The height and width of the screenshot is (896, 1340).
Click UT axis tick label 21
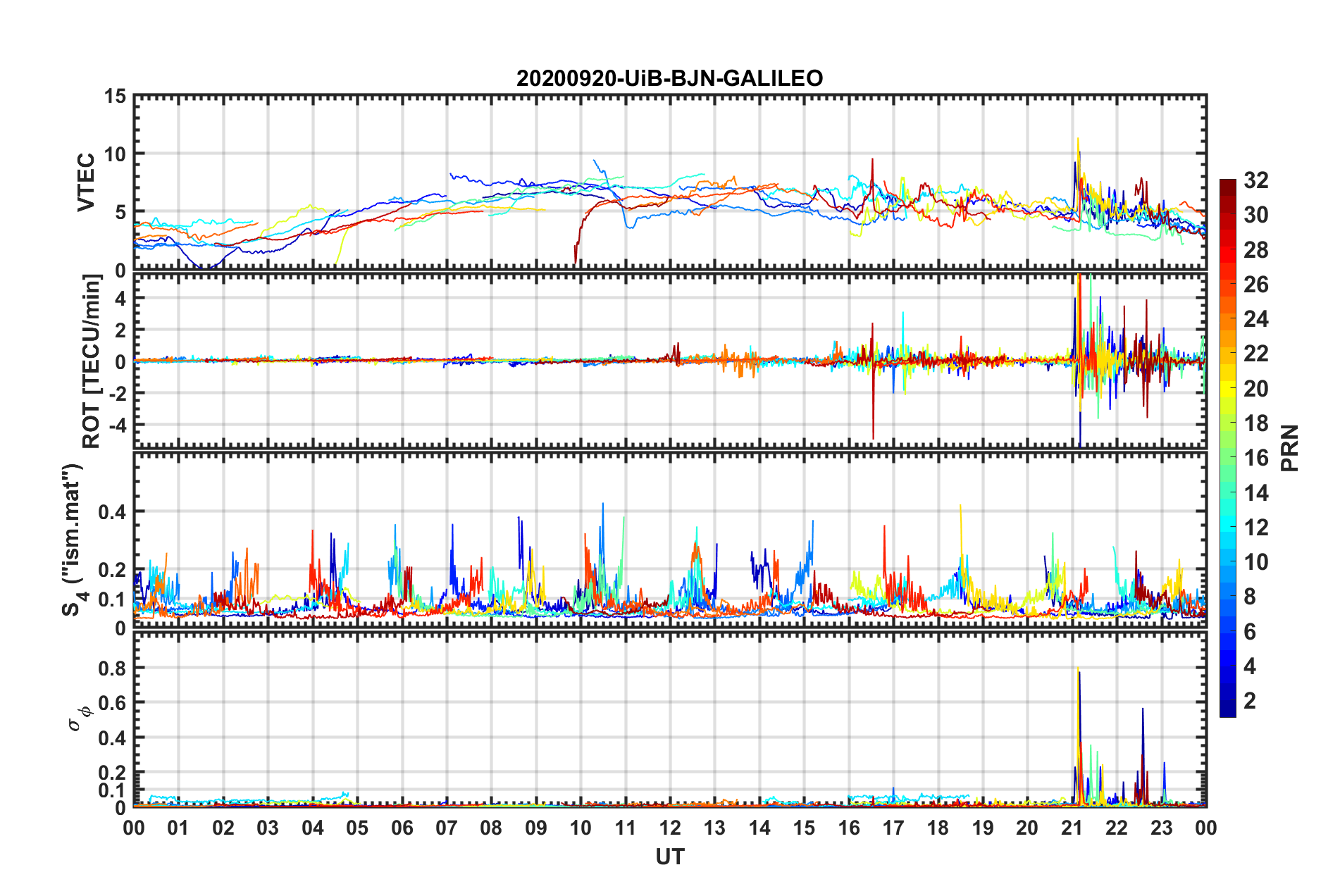coord(1072,828)
